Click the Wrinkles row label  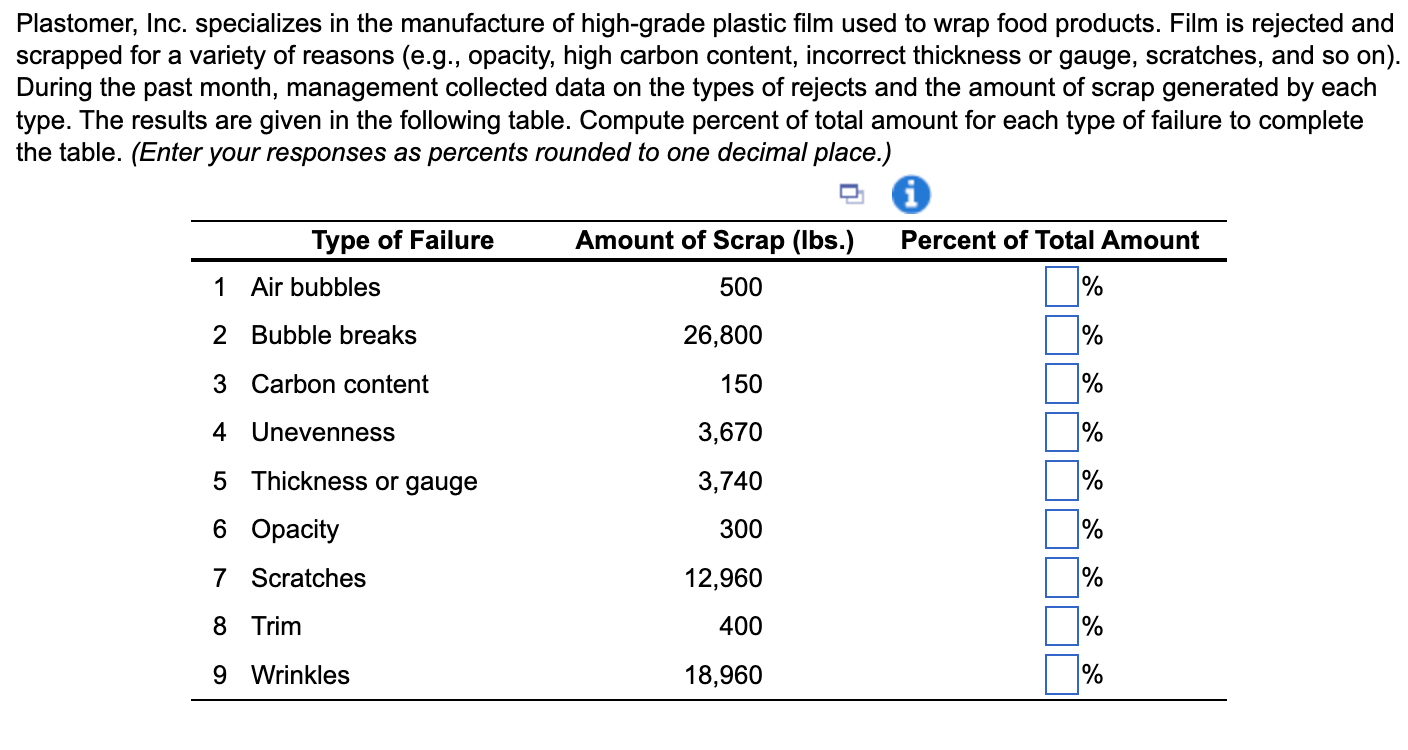tap(300, 675)
